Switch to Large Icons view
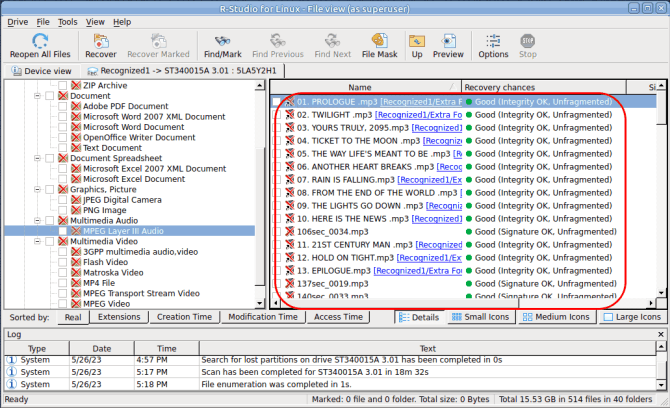The height and width of the screenshot is (408, 670). tap(633, 317)
